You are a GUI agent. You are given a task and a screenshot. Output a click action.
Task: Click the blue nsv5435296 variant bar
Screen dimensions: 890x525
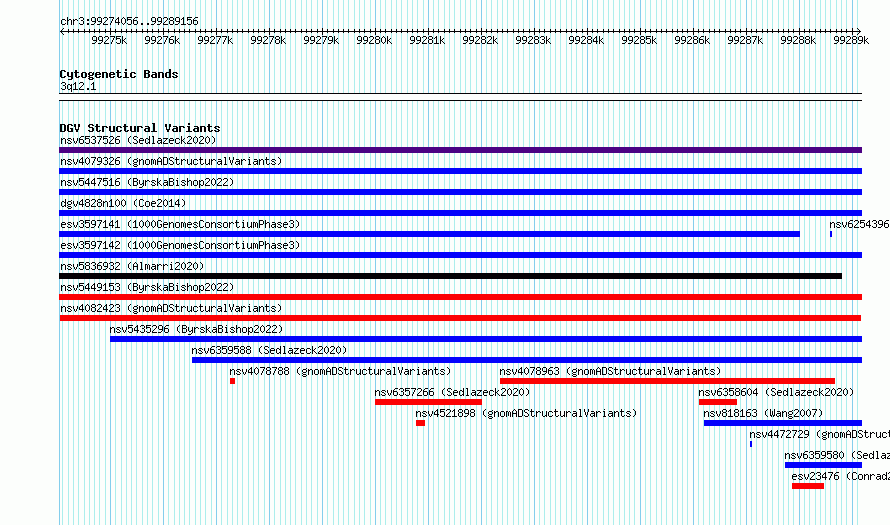486,339
